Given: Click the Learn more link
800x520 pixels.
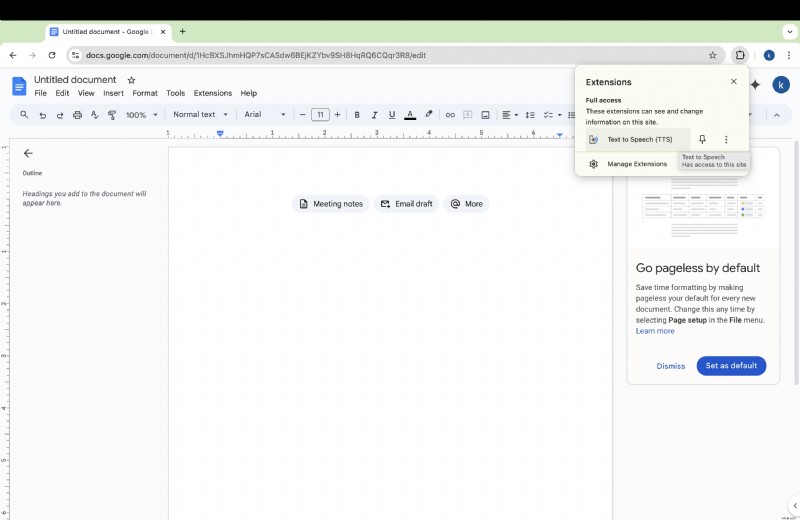Looking at the screenshot, I should (655, 331).
